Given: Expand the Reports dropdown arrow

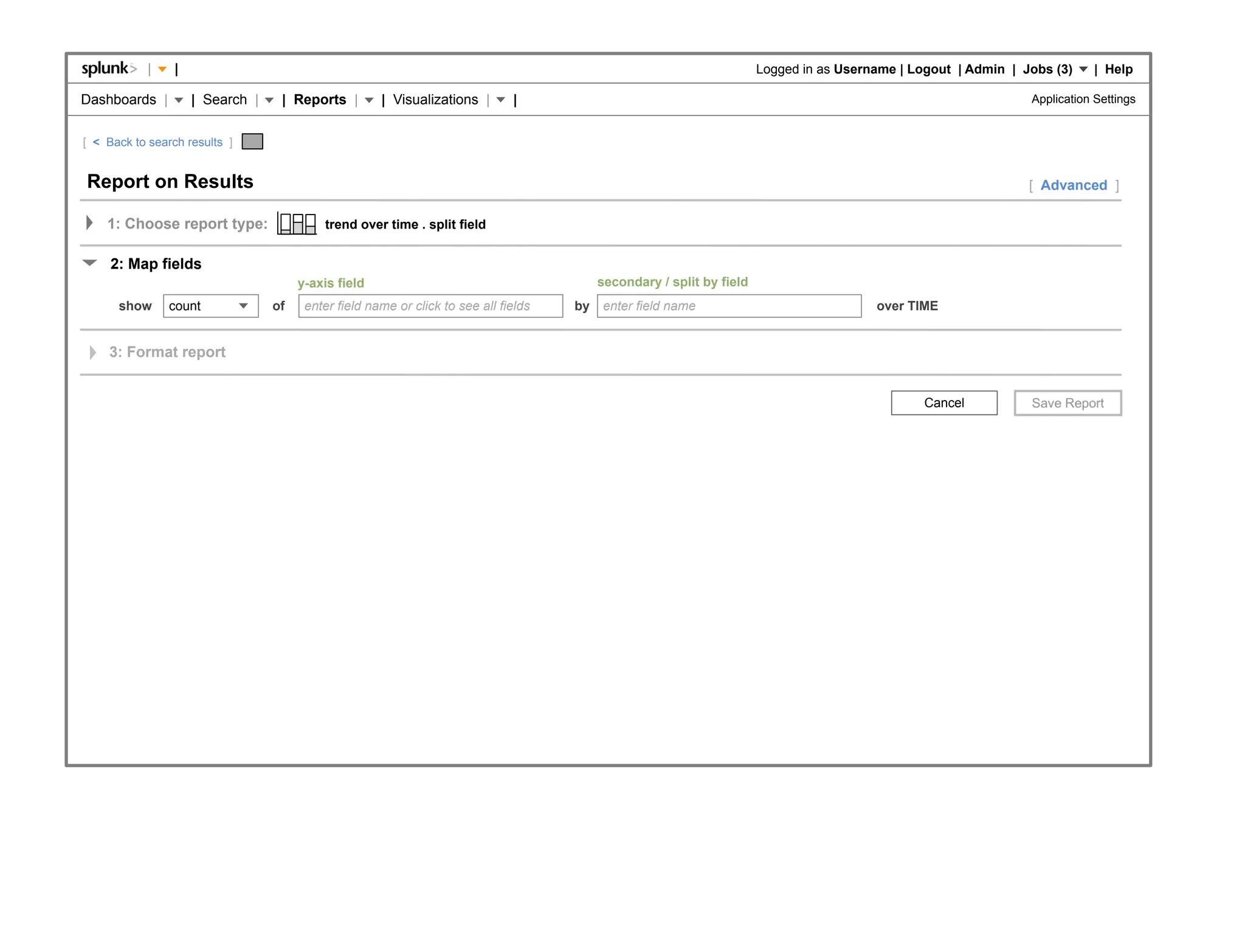Looking at the screenshot, I should point(369,100).
